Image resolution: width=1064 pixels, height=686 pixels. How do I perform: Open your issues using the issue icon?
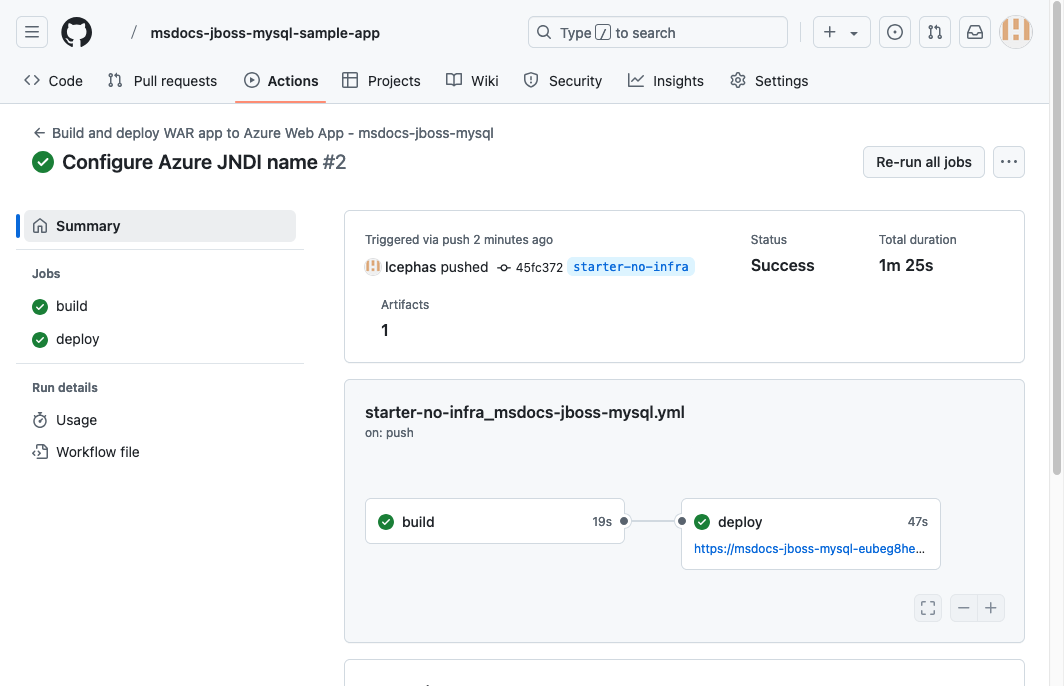coord(894,32)
